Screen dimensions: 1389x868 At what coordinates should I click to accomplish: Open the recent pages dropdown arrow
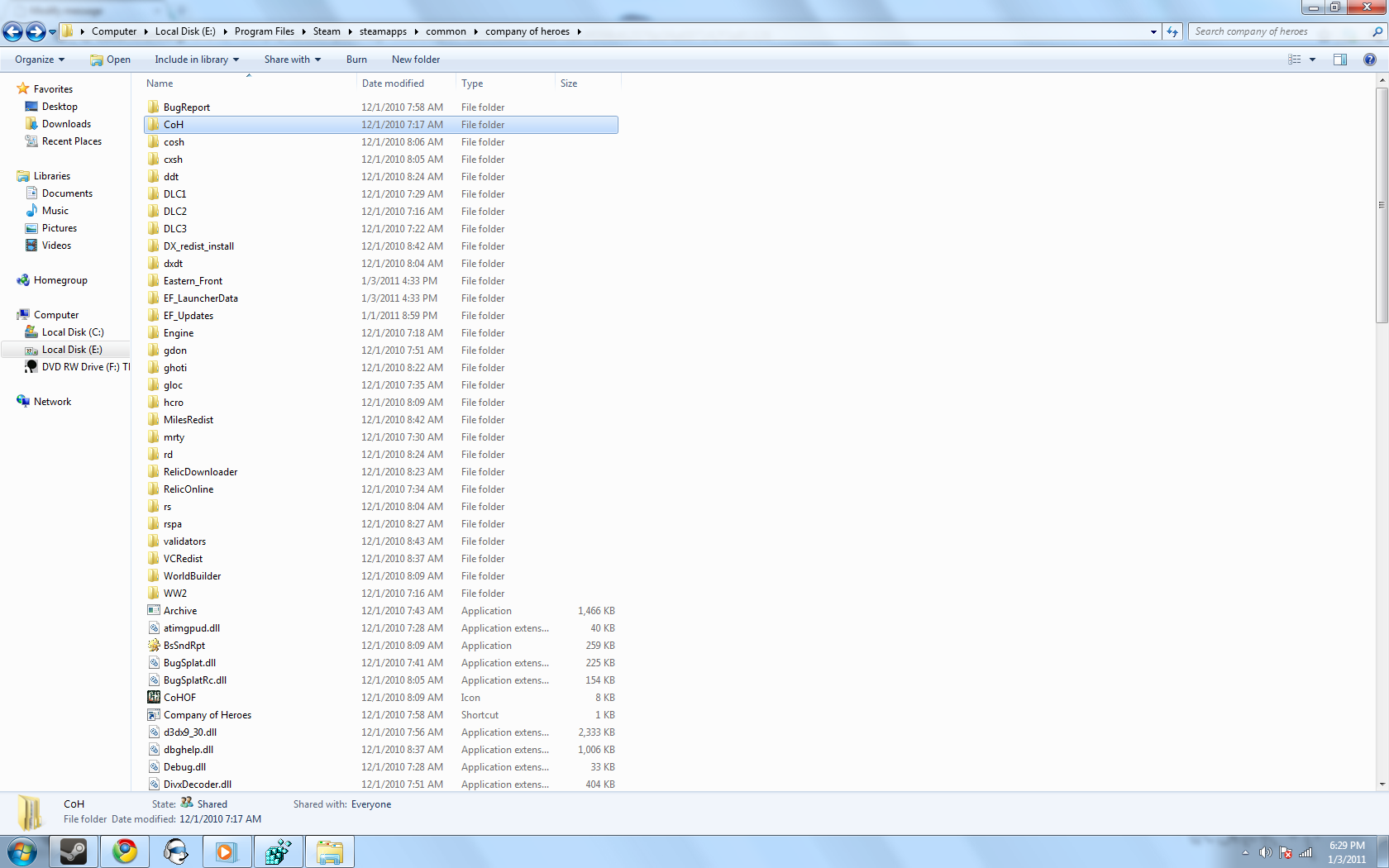tap(52, 32)
